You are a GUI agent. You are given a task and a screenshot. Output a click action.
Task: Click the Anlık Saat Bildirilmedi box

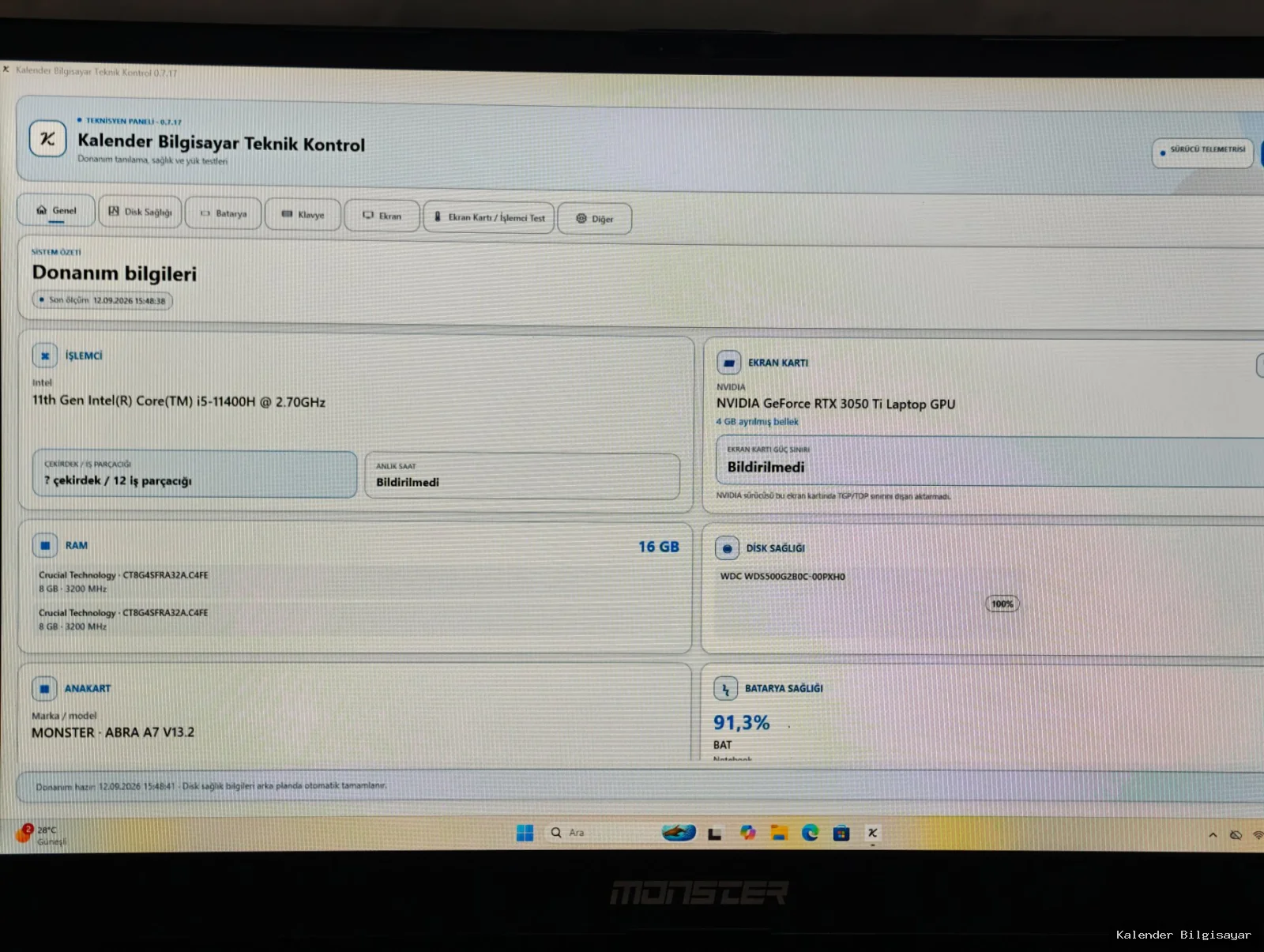point(522,476)
